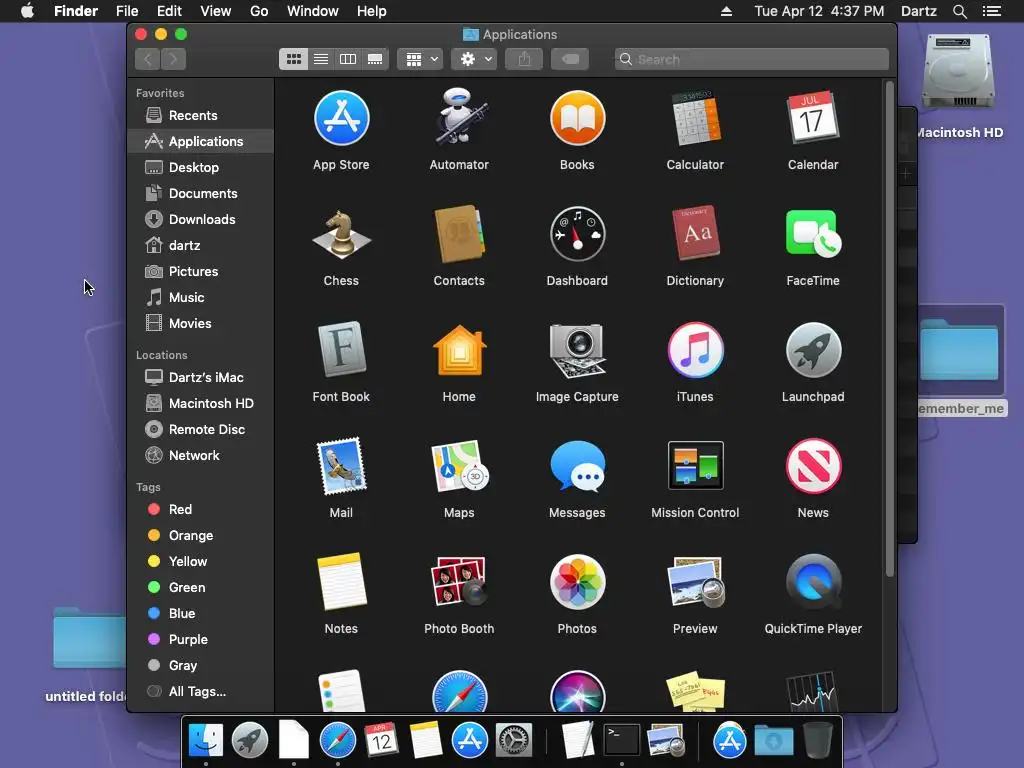Open Image Capture from the grid
This screenshot has height=768, width=1024.
[x=577, y=350]
